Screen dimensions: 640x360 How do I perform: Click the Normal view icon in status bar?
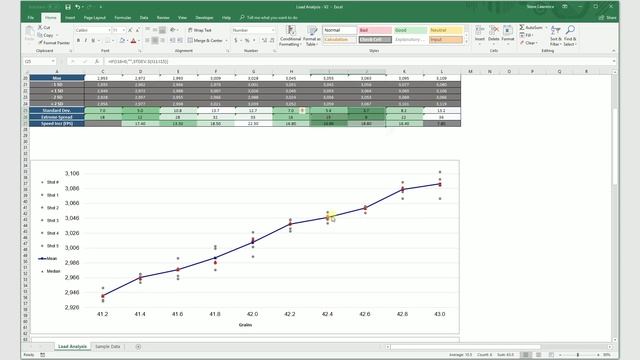click(x=526, y=355)
